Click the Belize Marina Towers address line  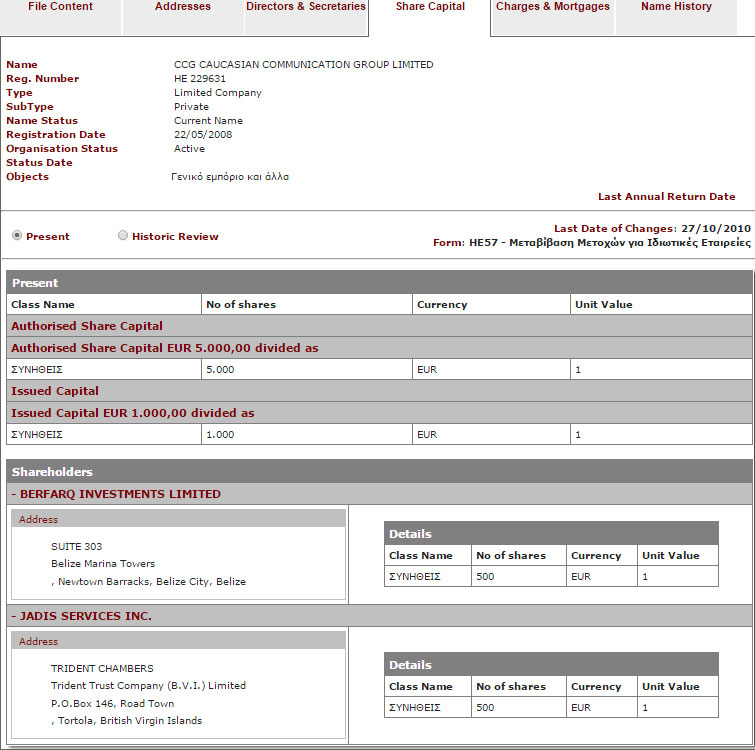click(x=103, y=563)
